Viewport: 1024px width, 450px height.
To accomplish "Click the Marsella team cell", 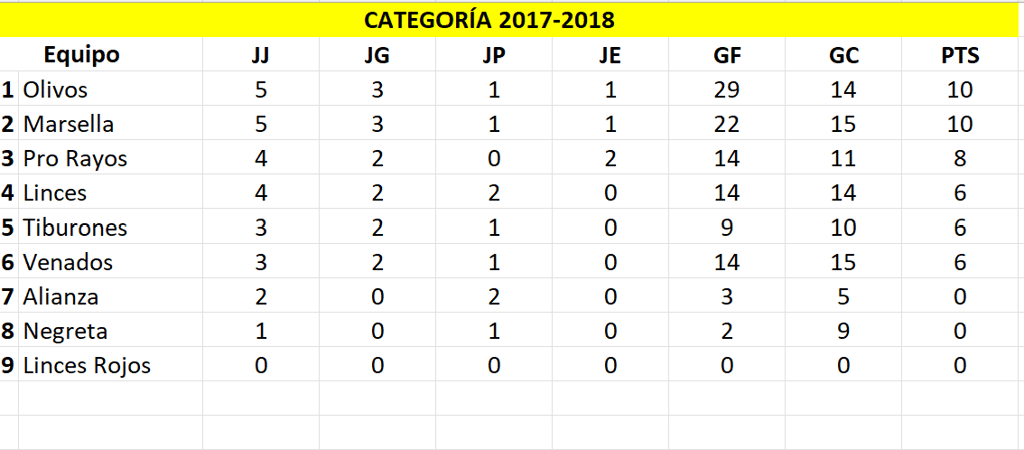I will click(x=110, y=123).
